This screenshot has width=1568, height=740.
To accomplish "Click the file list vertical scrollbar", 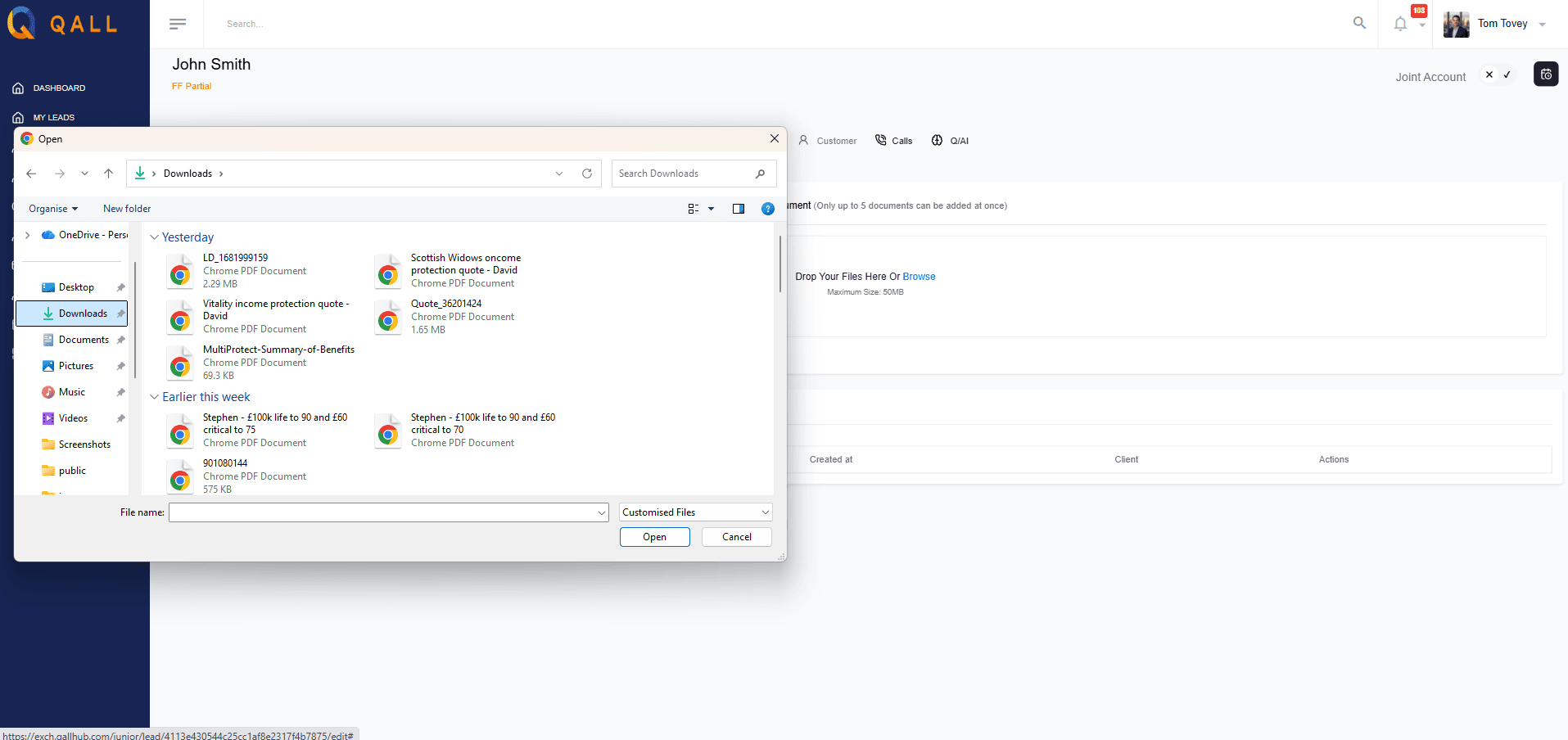I will (779, 264).
